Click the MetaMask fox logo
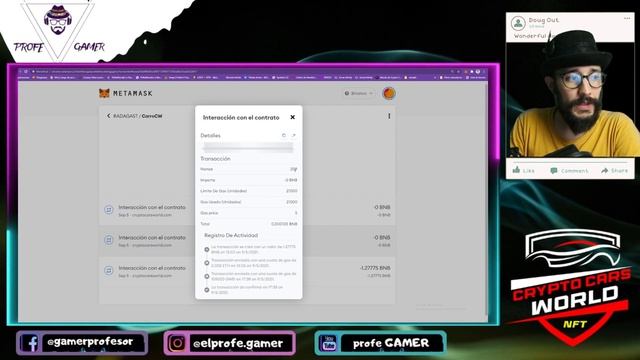 (x=104, y=93)
